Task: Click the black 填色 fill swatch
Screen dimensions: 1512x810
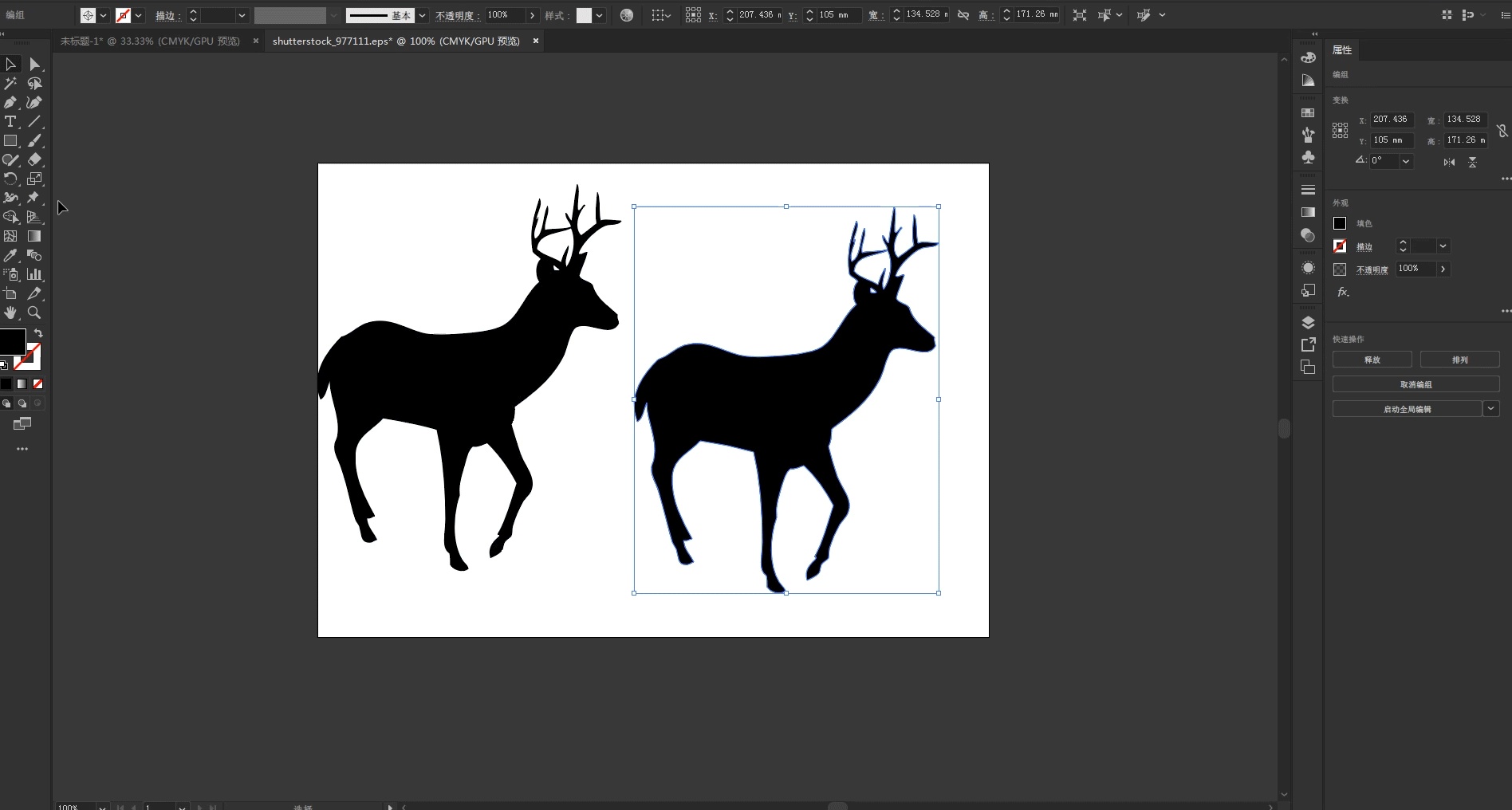Action: coord(1340,223)
